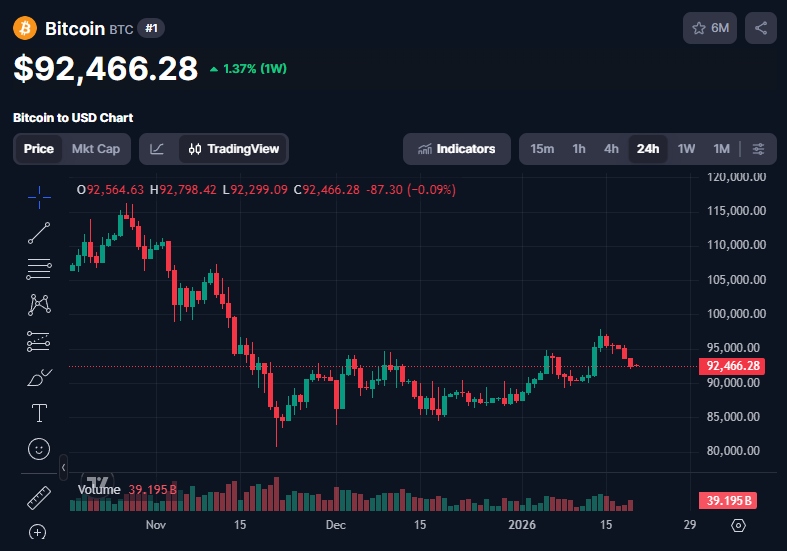Open axis settings hexagon gear icon
Viewport: 787px width, 551px height.
[738, 525]
